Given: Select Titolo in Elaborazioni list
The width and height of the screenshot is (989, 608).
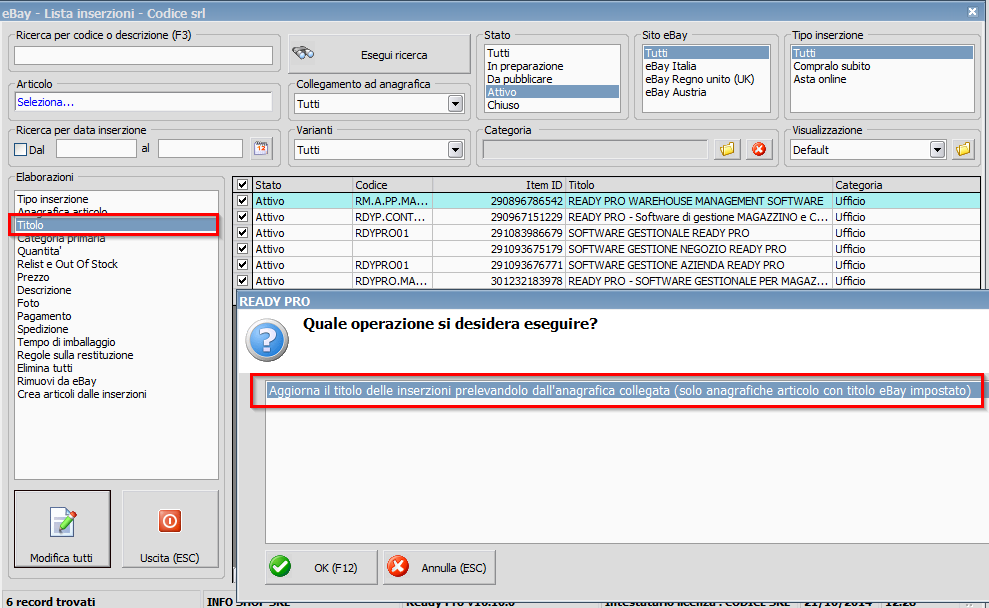Looking at the screenshot, I should pyautogui.click(x=116, y=225).
